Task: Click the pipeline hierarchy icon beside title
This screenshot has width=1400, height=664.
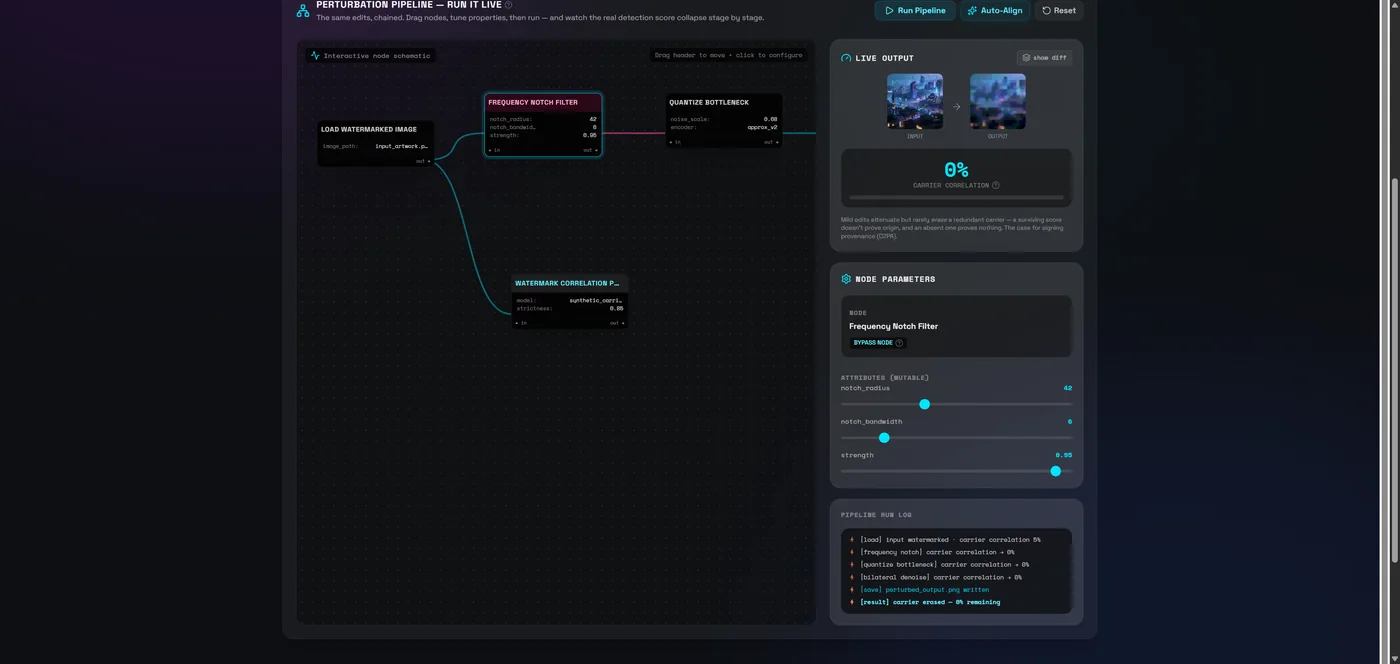Action: pyautogui.click(x=302, y=10)
